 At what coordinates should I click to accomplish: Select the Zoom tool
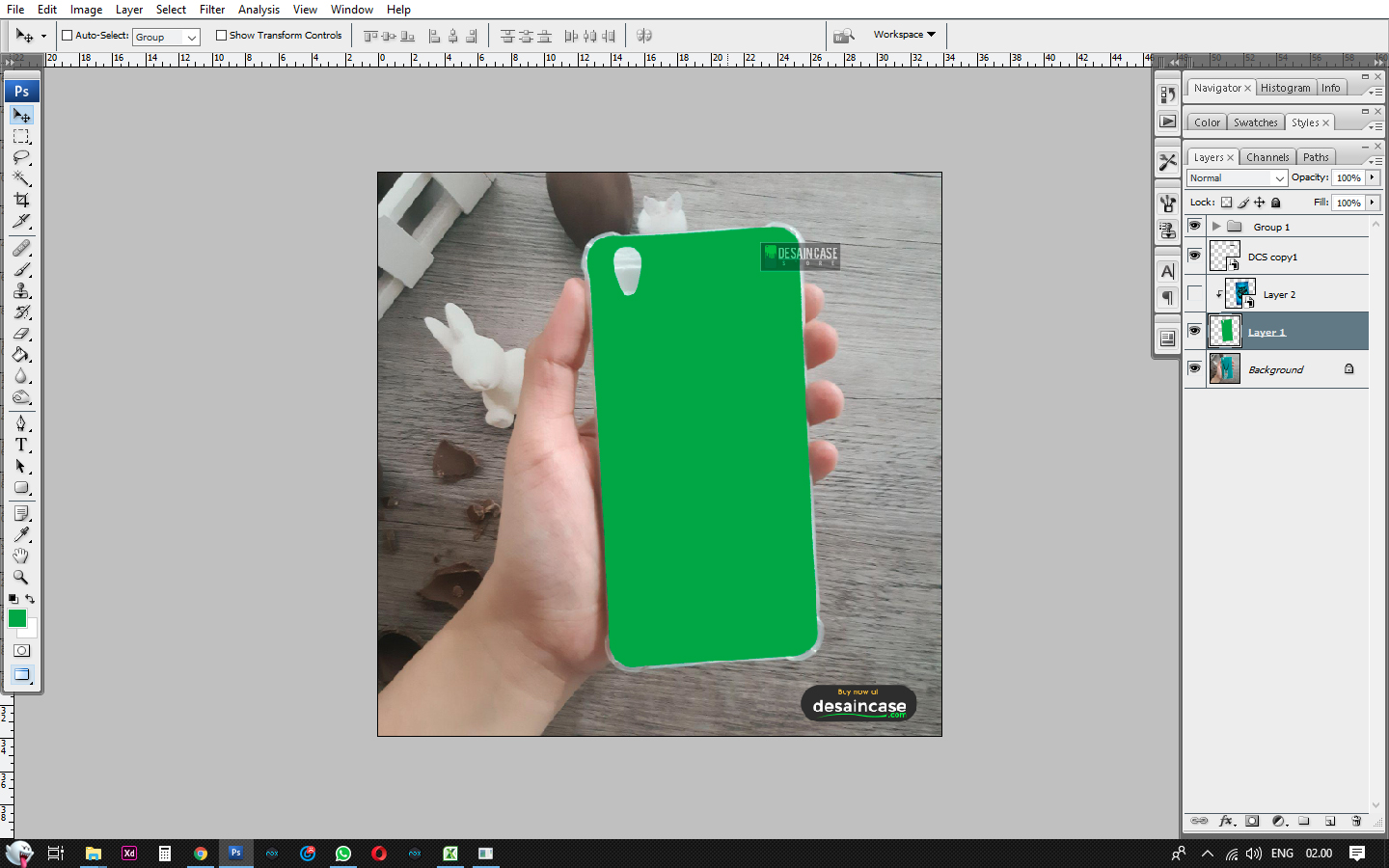click(21, 577)
